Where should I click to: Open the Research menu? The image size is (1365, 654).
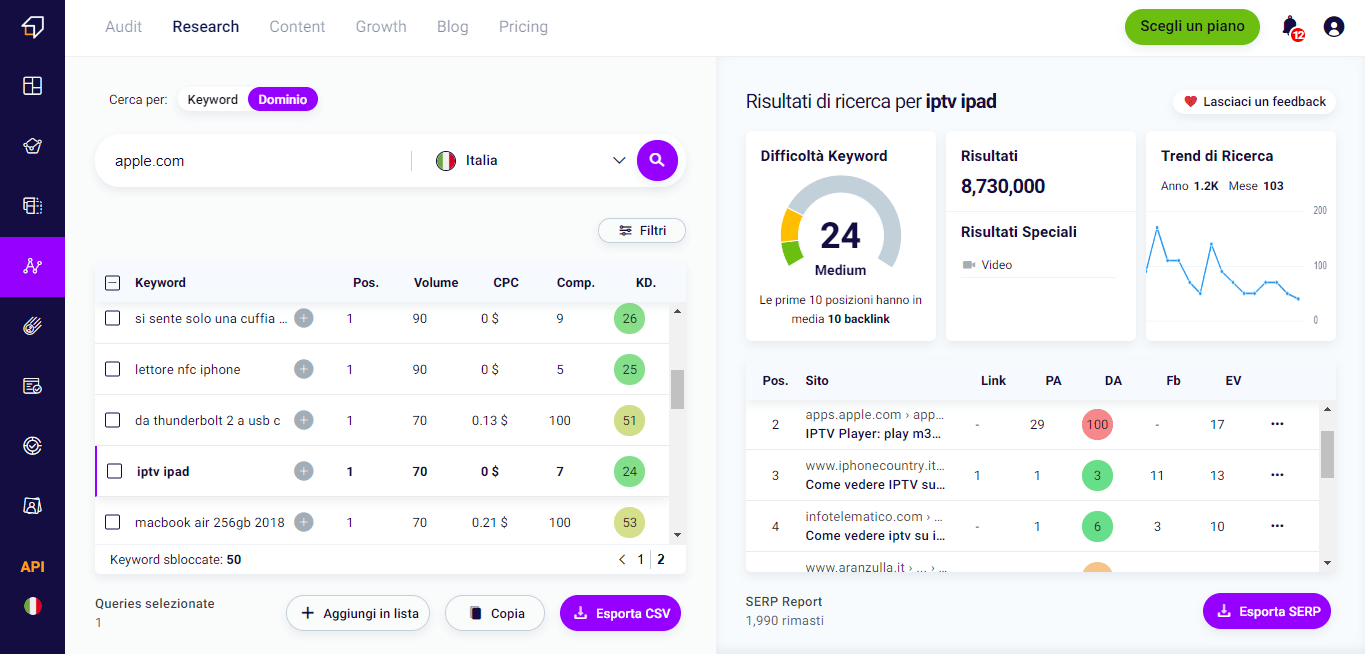pyautogui.click(x=206, y=27)
